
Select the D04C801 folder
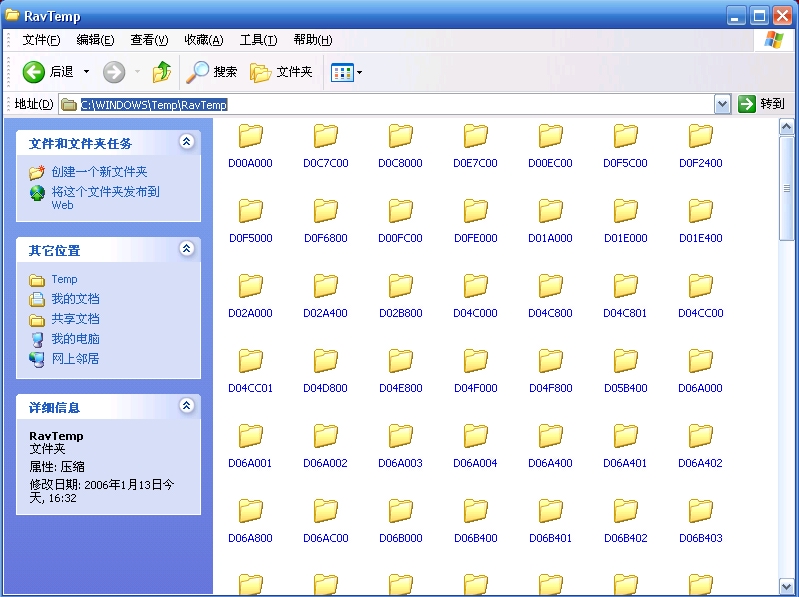(x=625, y=286)
